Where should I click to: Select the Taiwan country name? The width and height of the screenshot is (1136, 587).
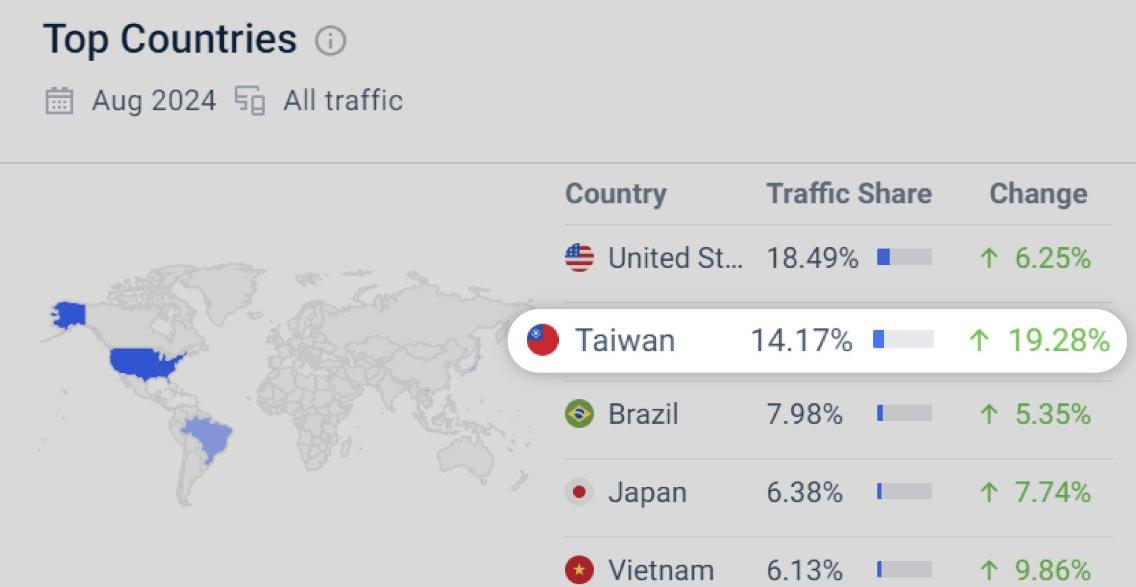point(625,340)
